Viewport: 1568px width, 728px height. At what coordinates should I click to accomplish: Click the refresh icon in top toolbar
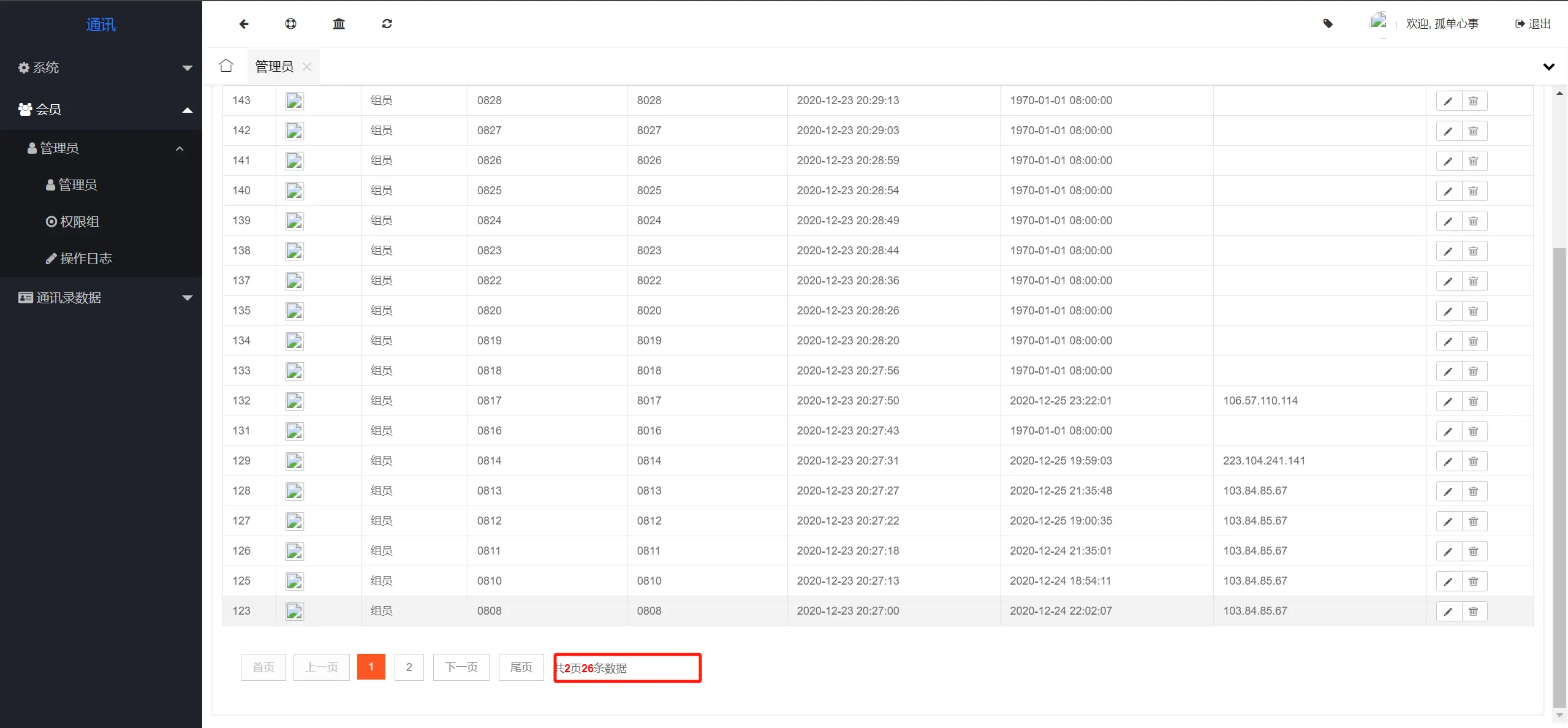tap(387, 24)
